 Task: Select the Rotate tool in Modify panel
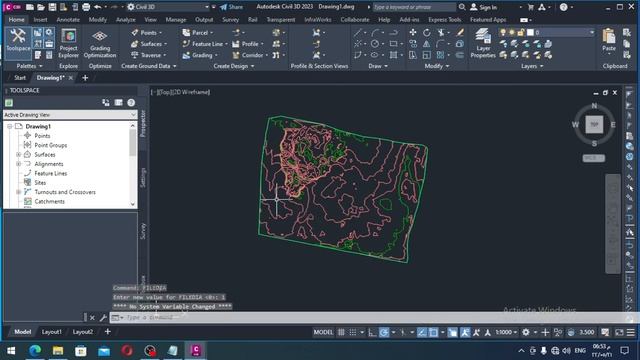coord(427,32)
